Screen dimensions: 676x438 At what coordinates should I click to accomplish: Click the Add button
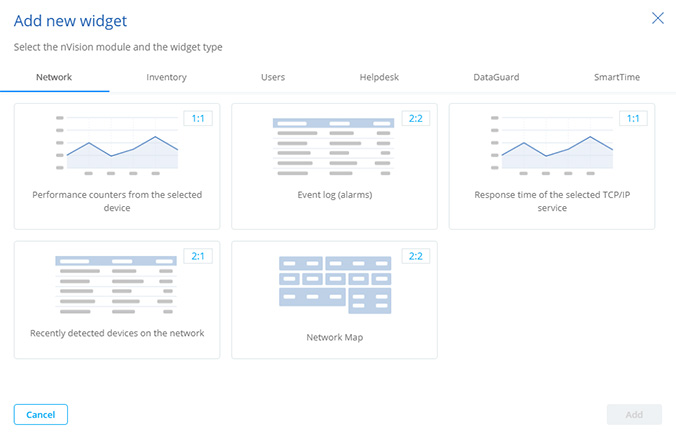[x=634, y=414]
